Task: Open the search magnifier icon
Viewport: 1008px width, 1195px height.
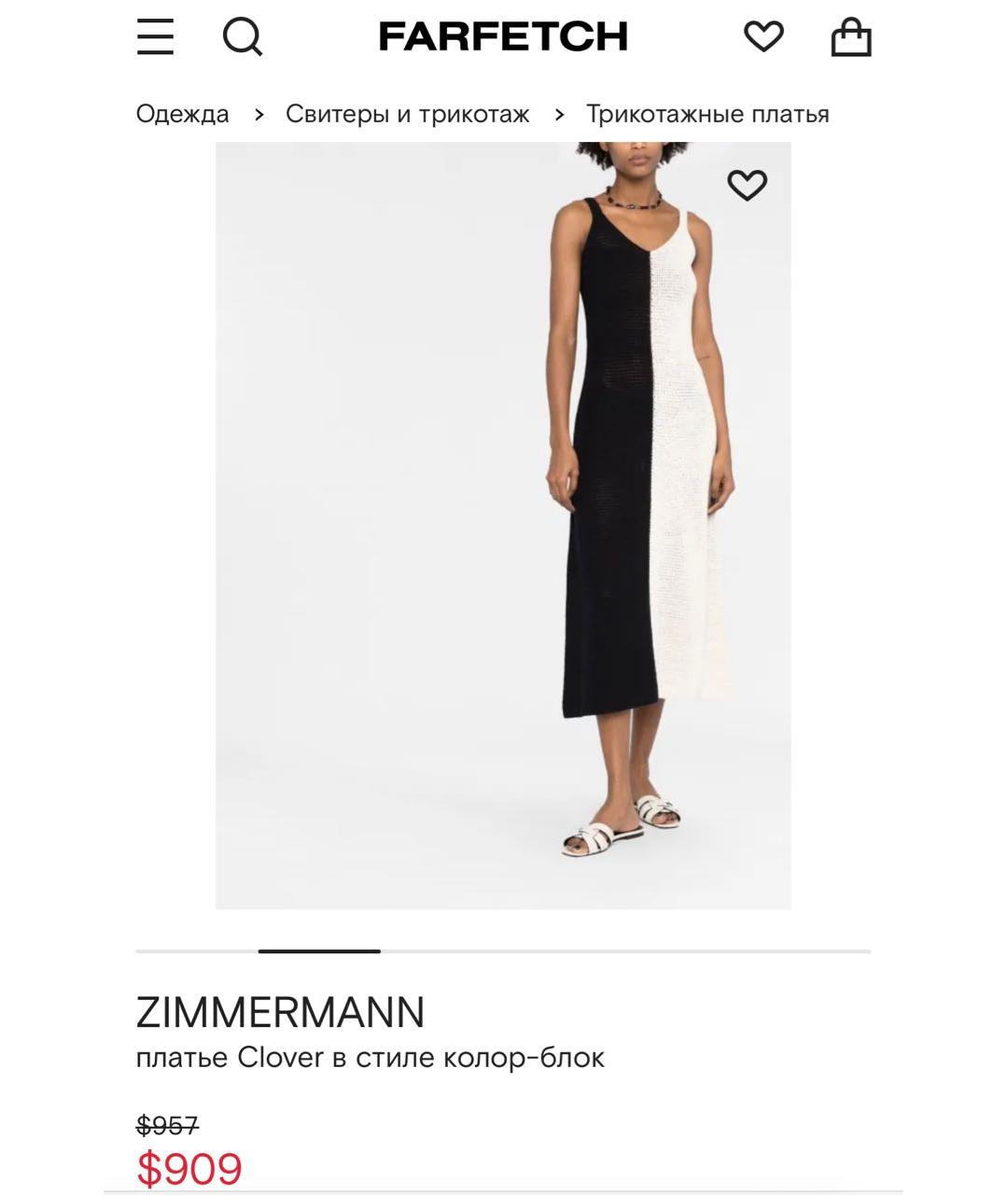Action: tap(243, 37)
